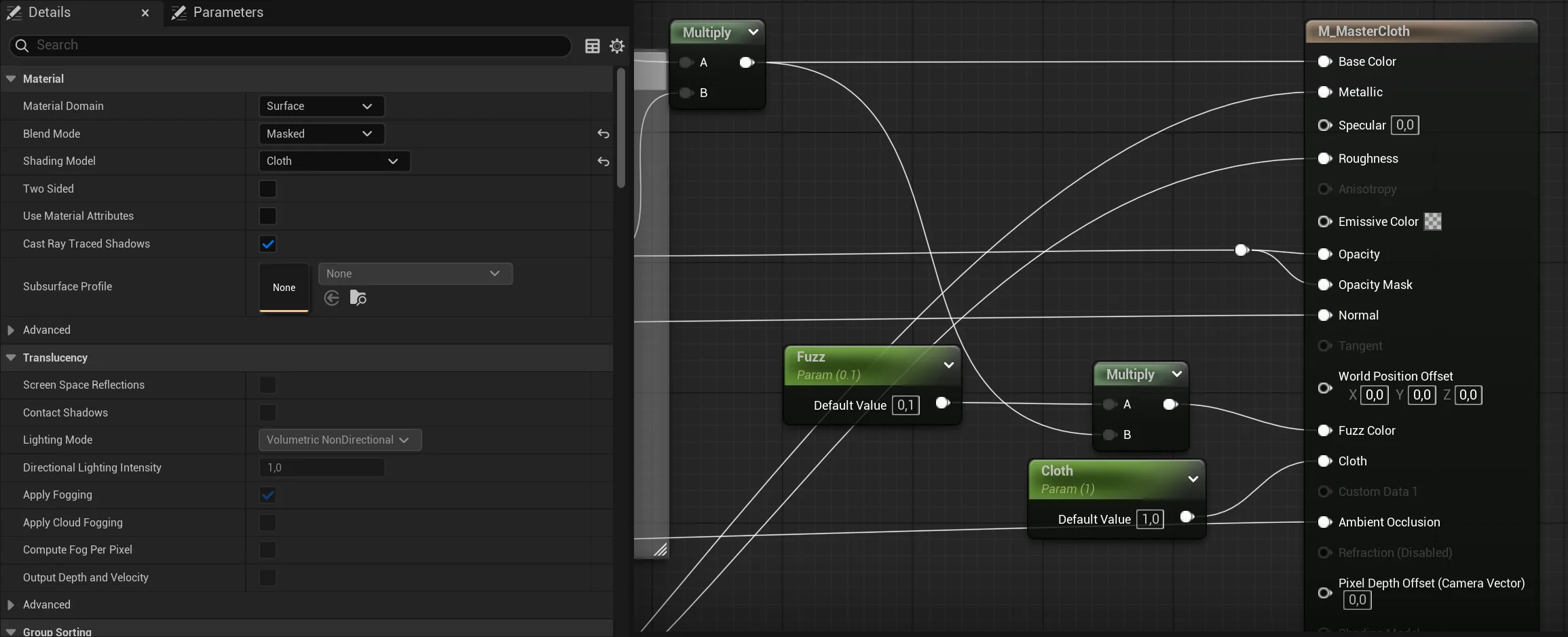Use selected asset arrow for Subsurface Profile
The width and height of the screenshot is (1568, 637).
pos(331,298)
